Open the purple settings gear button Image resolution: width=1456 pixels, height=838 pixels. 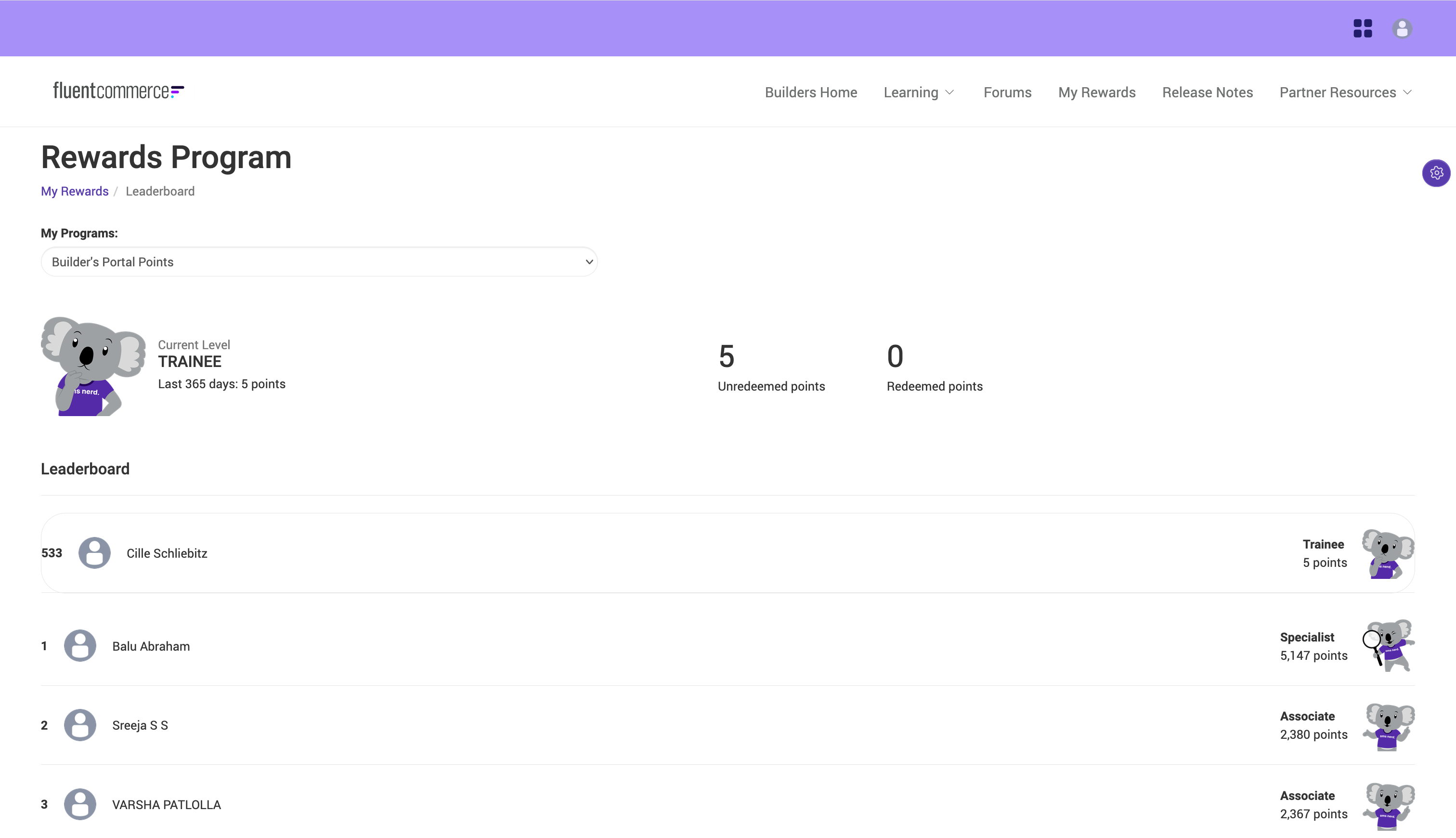click(1436, 173)
